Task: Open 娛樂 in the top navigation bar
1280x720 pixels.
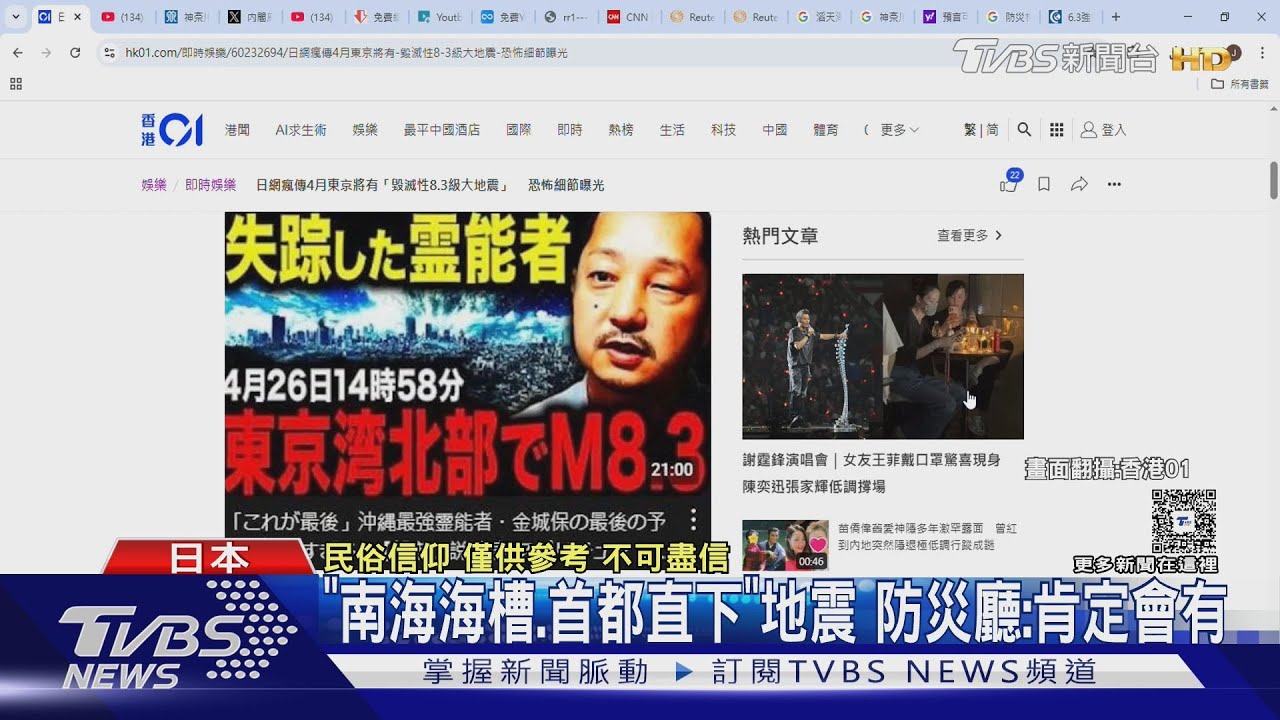Action: pyautogui.click(x=365, y=130)
